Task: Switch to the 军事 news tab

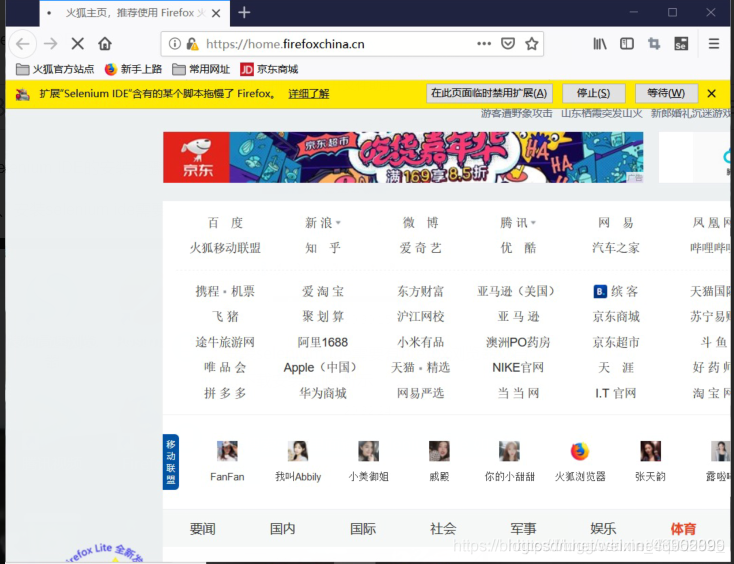Action: [523, 529]
